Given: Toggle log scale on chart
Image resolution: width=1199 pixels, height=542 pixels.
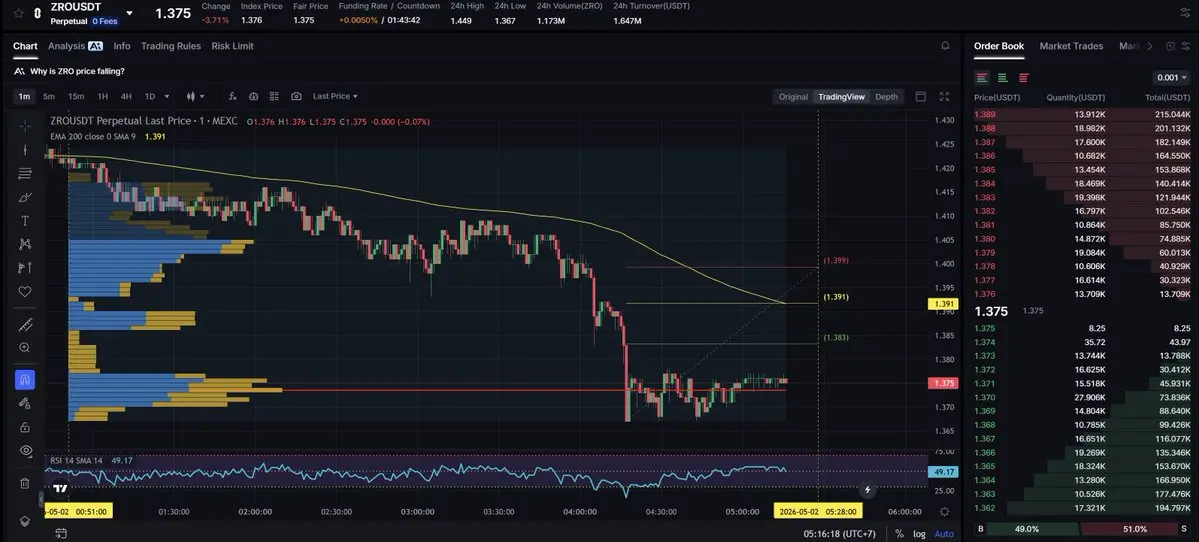Looking at the screenshot, I should pyautogui.click(x=919, y=534).
